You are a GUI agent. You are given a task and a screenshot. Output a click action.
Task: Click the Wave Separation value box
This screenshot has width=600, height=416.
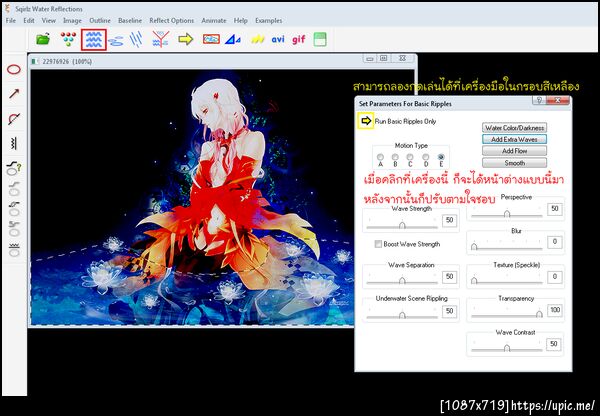450,277
